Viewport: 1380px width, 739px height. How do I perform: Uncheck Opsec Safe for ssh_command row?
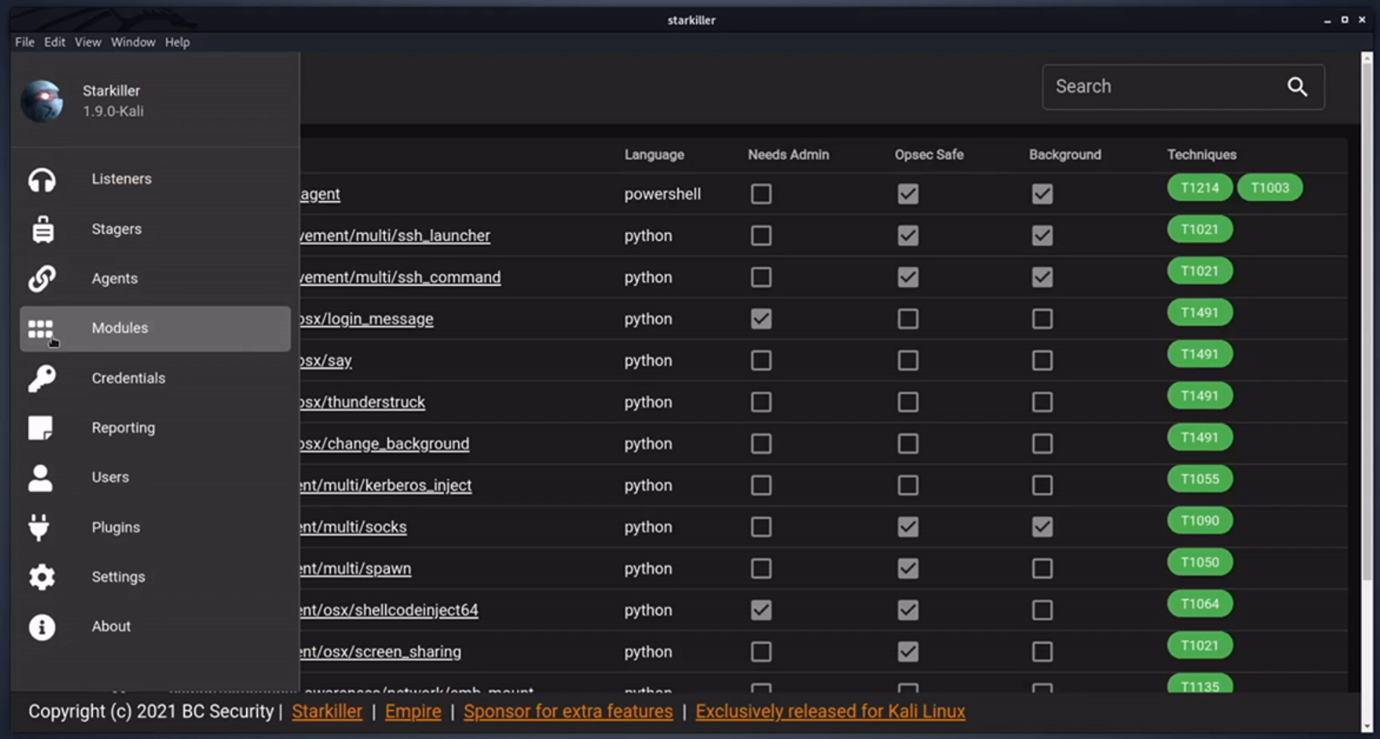[908, 277]
